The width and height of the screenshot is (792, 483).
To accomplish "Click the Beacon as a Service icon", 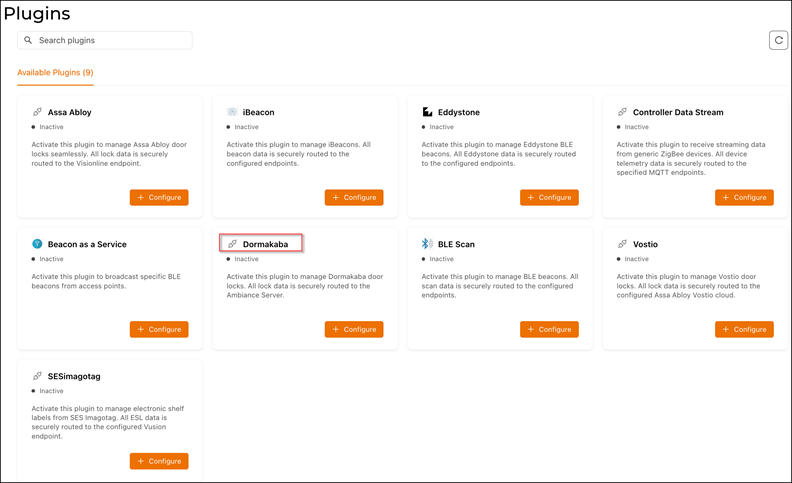I will tap(37, 244).
